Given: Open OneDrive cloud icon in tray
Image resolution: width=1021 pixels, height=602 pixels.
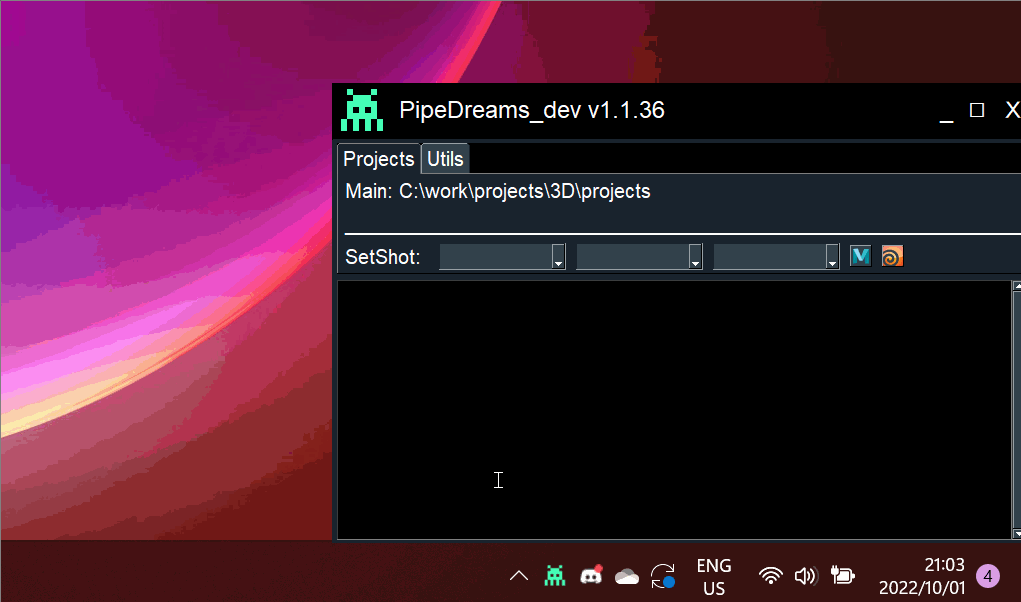Looking at the screenshot, I should (627, 577).
